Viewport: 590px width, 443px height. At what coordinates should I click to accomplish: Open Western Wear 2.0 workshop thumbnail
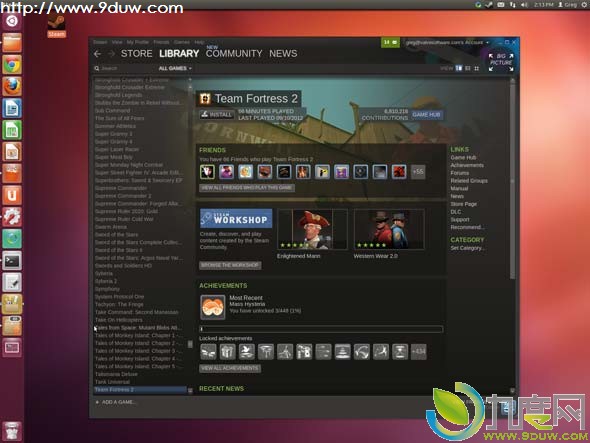389,230
